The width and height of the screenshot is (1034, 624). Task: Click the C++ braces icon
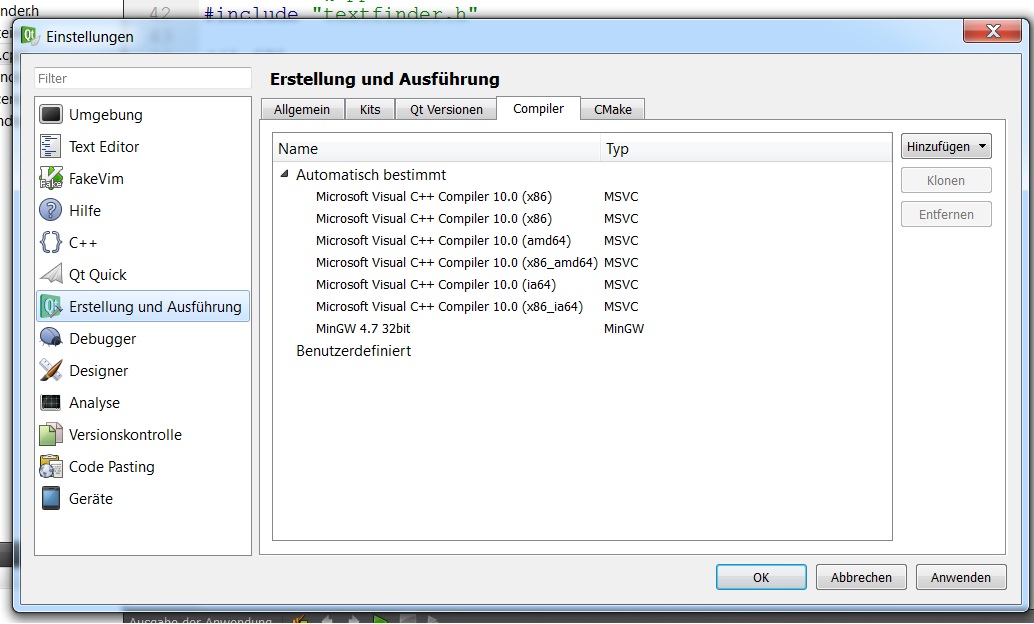[51, 242]
